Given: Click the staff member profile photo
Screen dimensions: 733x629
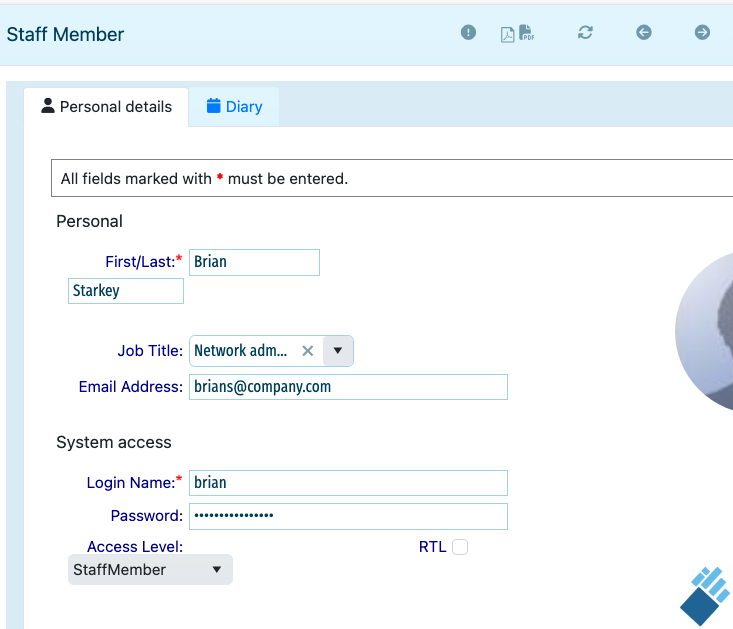Looking at the screenshot, I should click(x=704, y=332).
